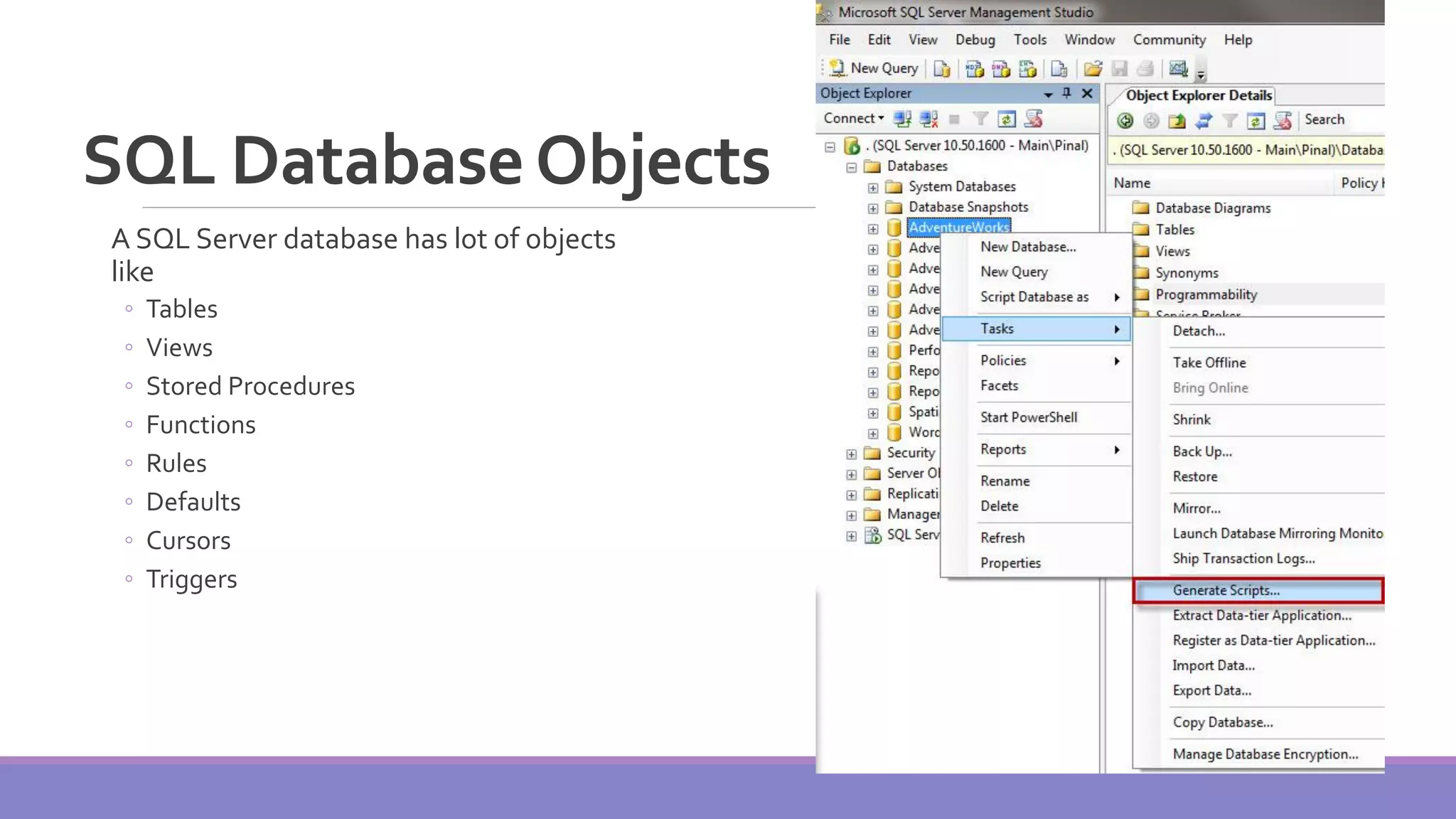Click the Refresh icon in Object Explorer toolbar
1456x819 pixels.
point(1007,119)
